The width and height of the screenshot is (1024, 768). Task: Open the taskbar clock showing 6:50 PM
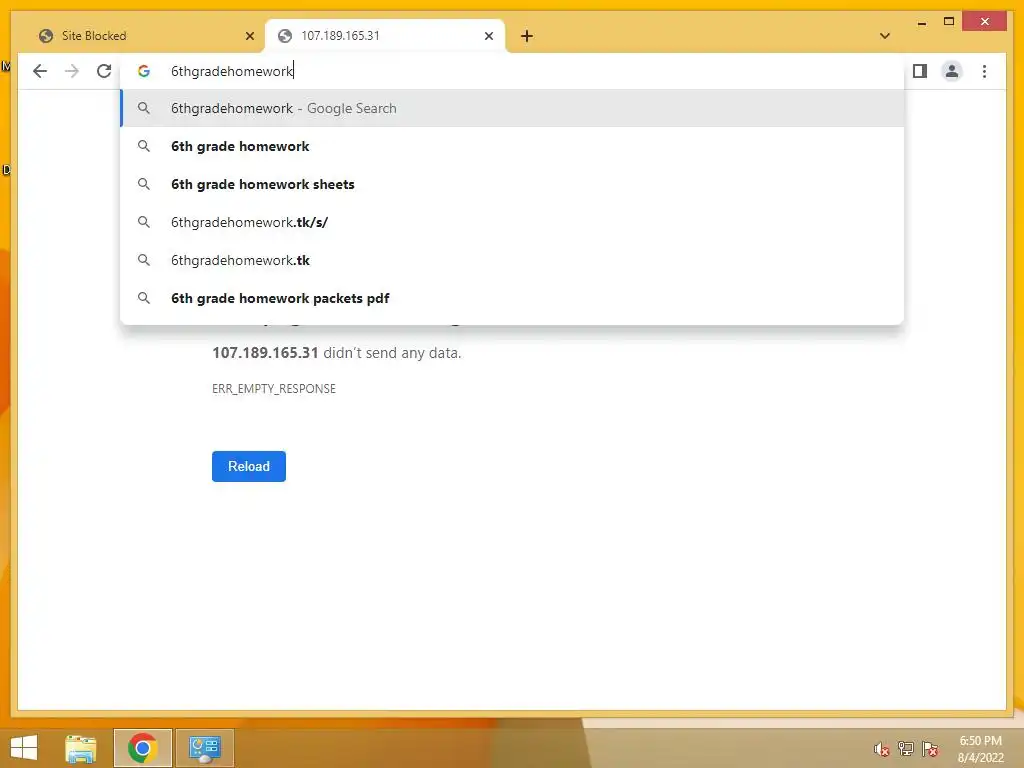coord(980,749)
